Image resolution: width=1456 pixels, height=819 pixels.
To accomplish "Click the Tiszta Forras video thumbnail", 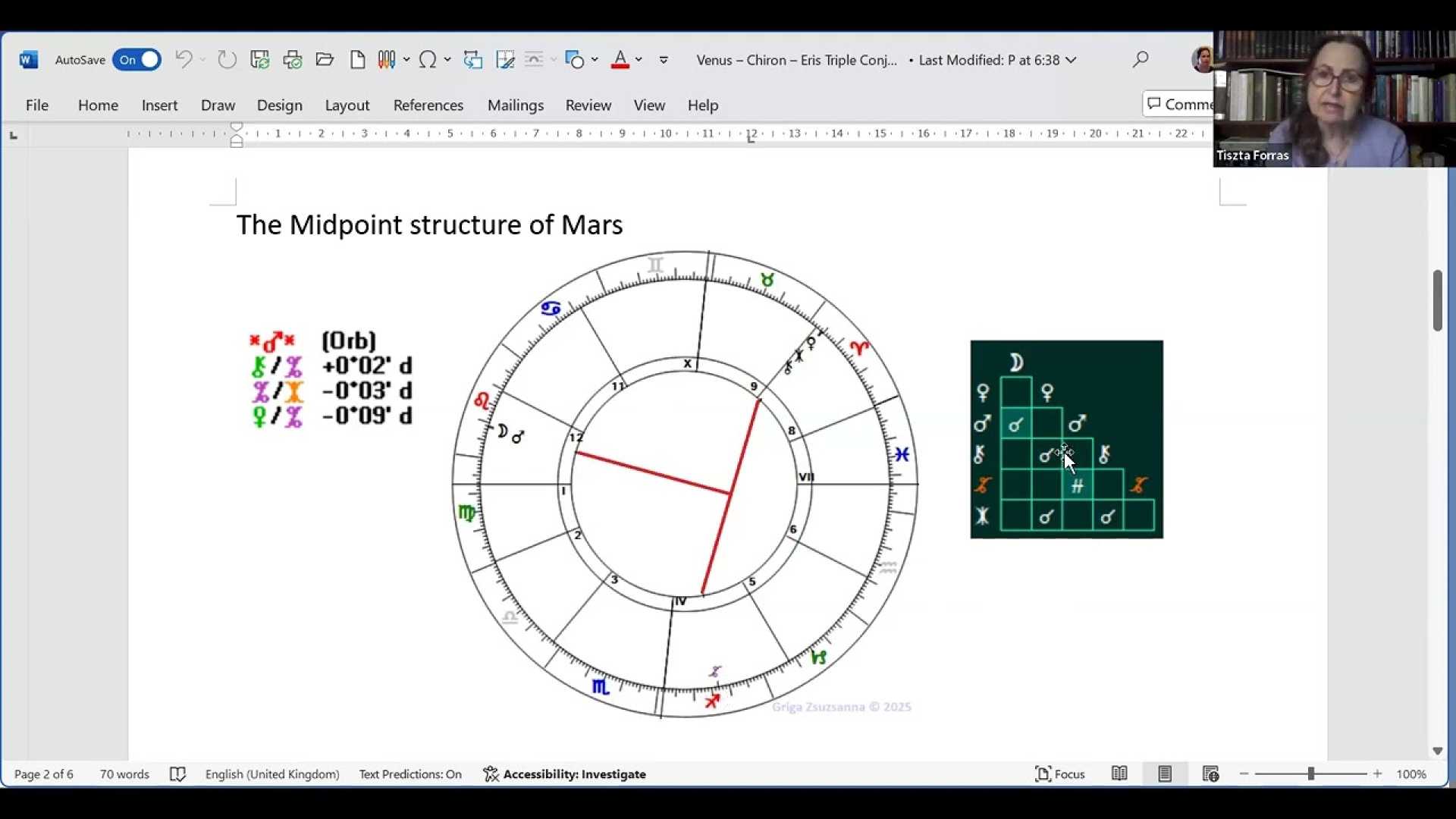I will (1335, 99).
